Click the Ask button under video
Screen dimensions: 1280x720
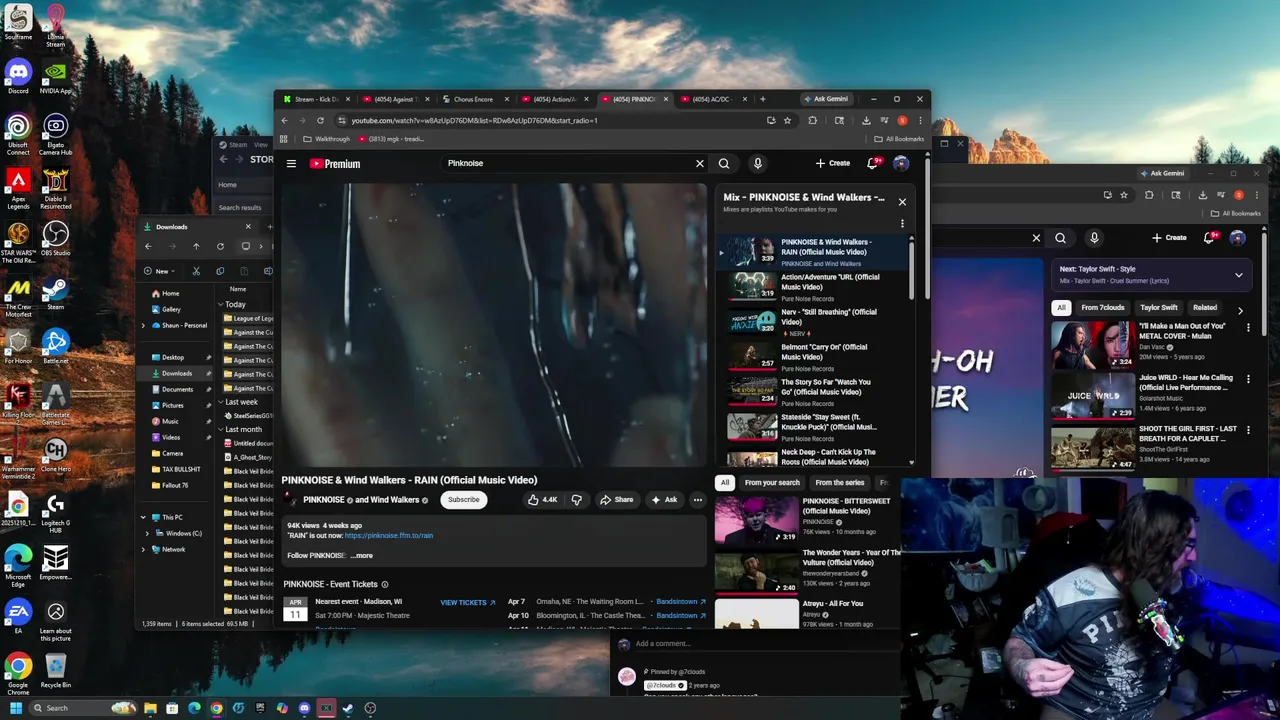pos(664,500)
